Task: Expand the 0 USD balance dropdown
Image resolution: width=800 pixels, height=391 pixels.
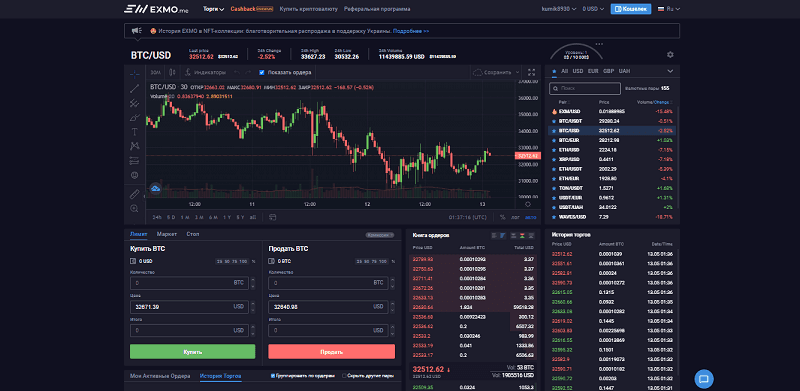Action: [593, 9]
